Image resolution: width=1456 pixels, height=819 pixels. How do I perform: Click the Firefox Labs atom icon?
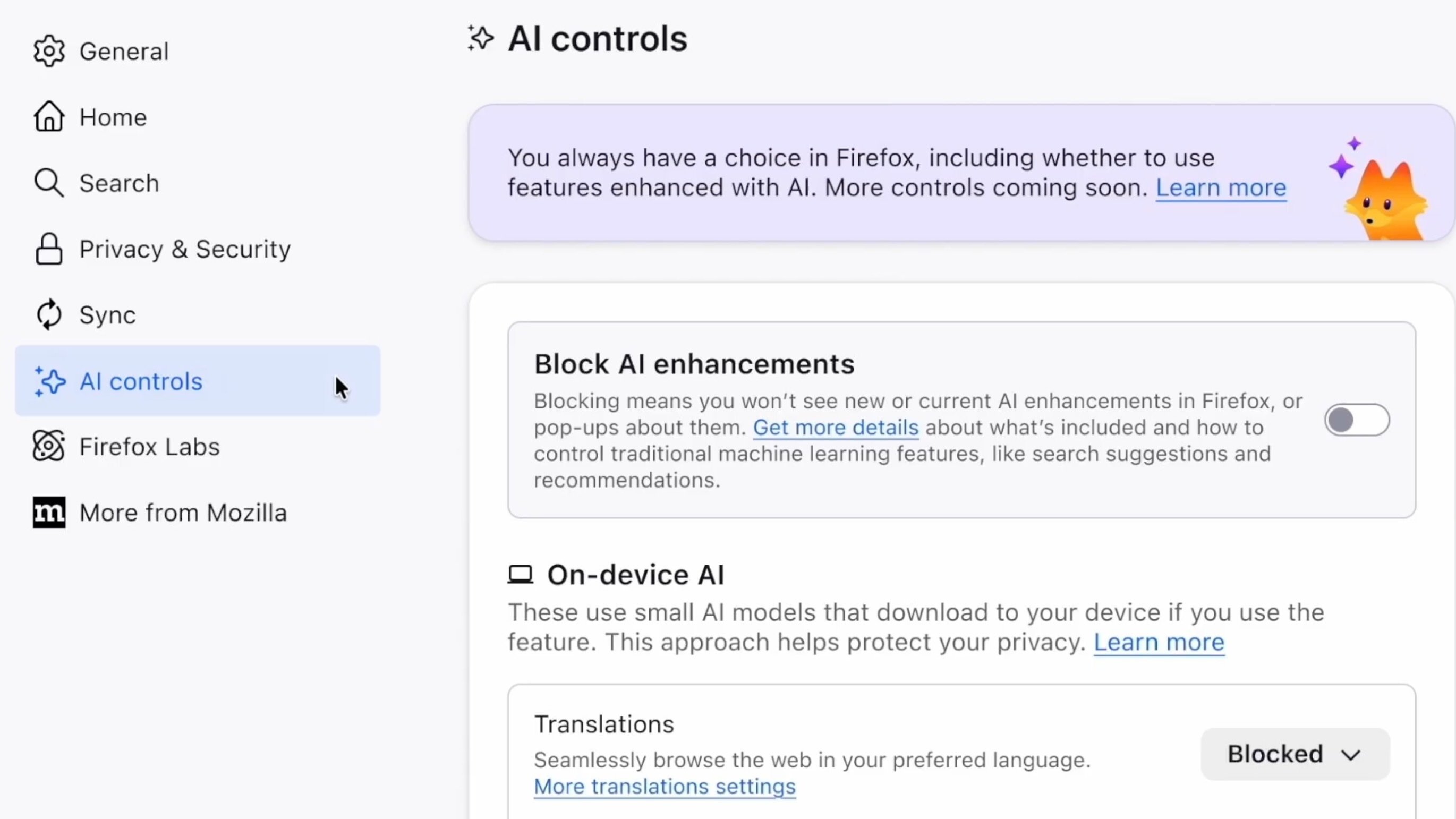point(49,447)
